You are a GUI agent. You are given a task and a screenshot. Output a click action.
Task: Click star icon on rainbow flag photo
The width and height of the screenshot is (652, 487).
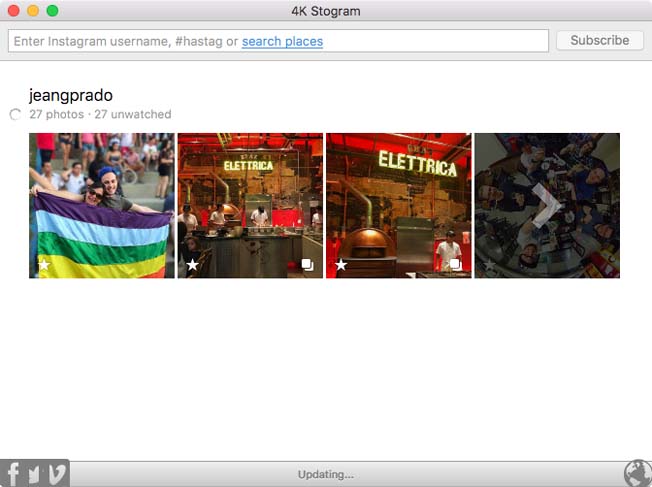coord(44,265)
